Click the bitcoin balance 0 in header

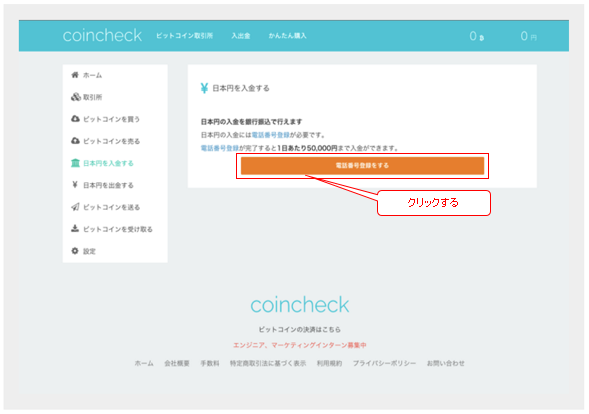point(477,36)
